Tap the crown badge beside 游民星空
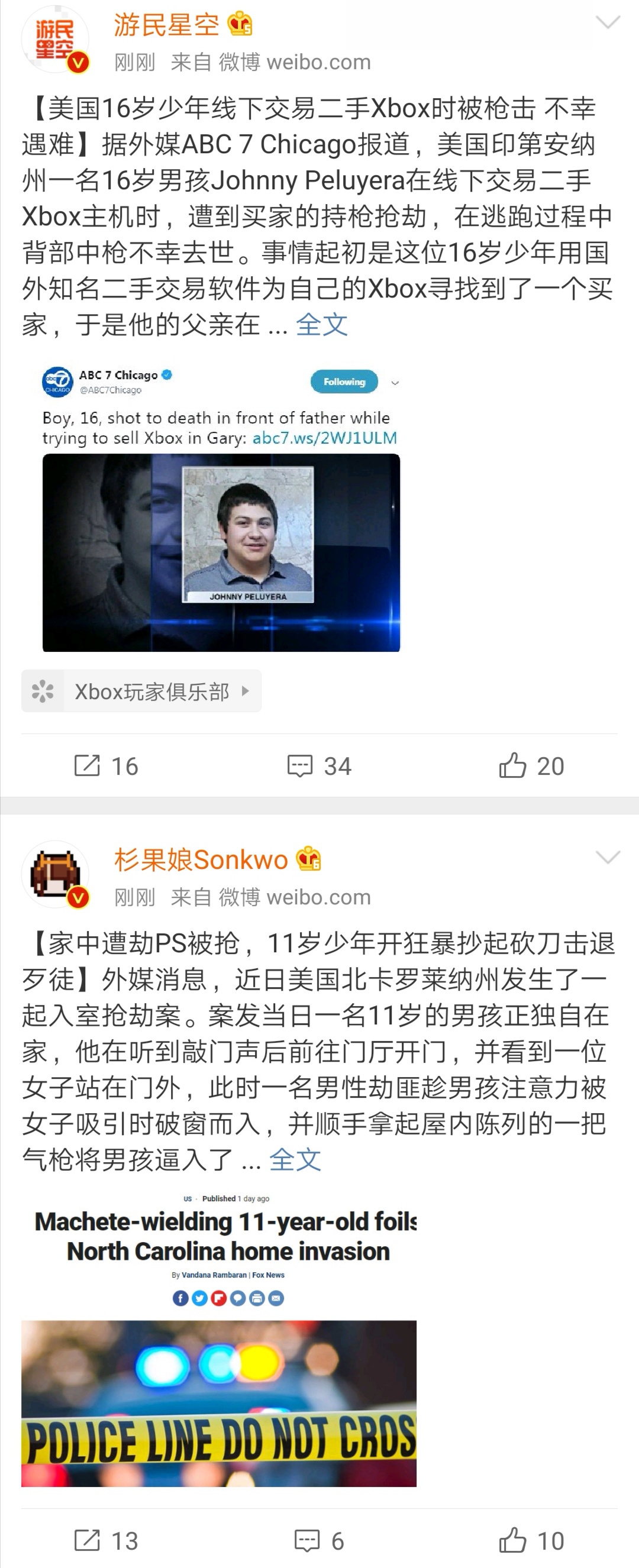This screenshot has height=1568, width=639. pyautogui.click(x=240, y=24)
